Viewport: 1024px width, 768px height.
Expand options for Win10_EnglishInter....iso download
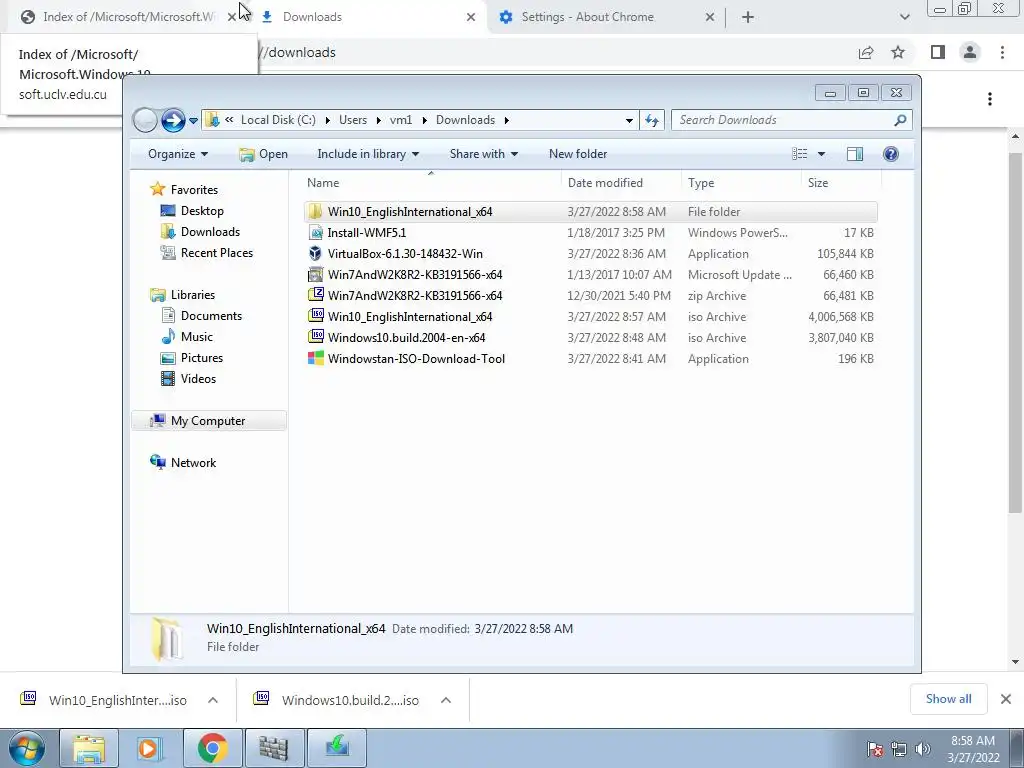(213, 700)
